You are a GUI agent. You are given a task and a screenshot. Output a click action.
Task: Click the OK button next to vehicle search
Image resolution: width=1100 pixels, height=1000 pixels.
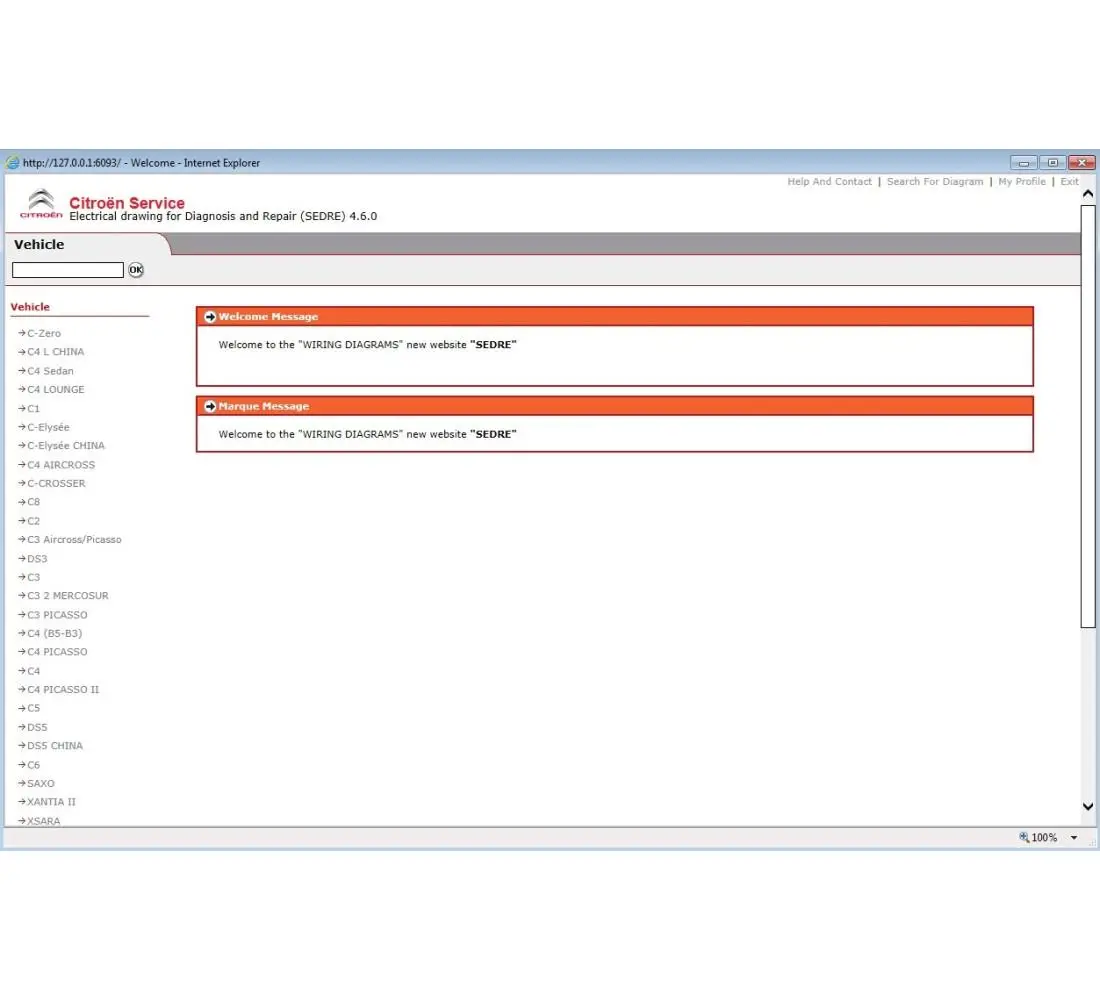pos(136,269)
